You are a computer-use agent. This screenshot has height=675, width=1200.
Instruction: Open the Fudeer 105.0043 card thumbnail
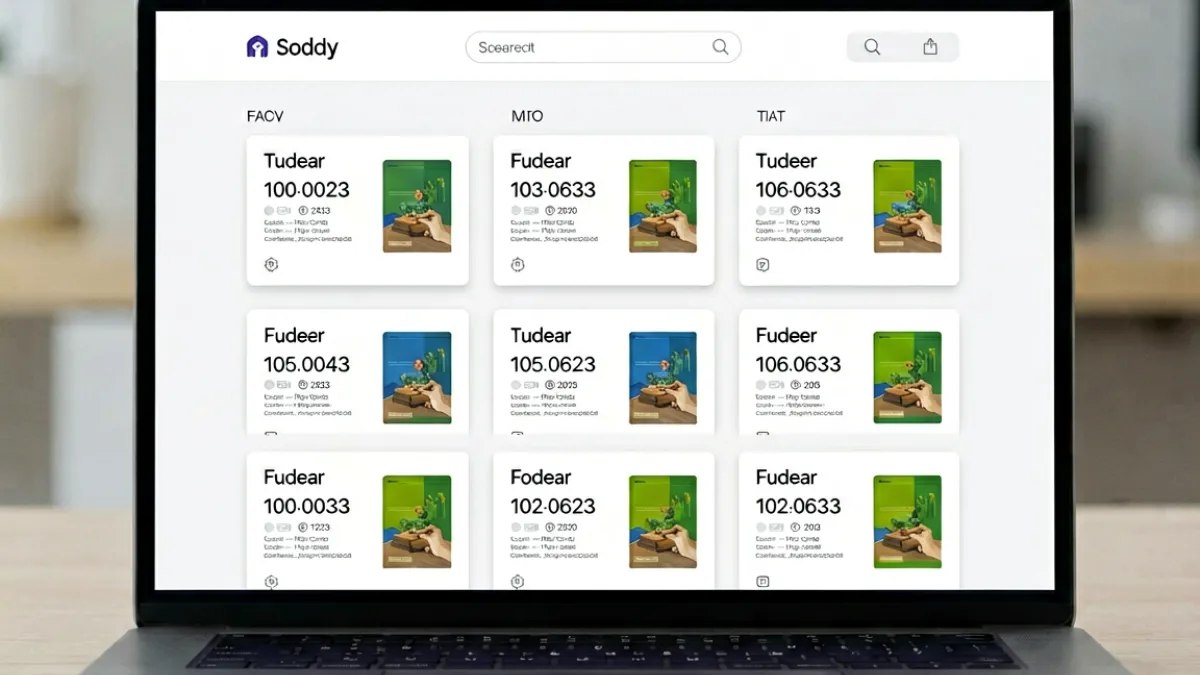tap(417, 378)
